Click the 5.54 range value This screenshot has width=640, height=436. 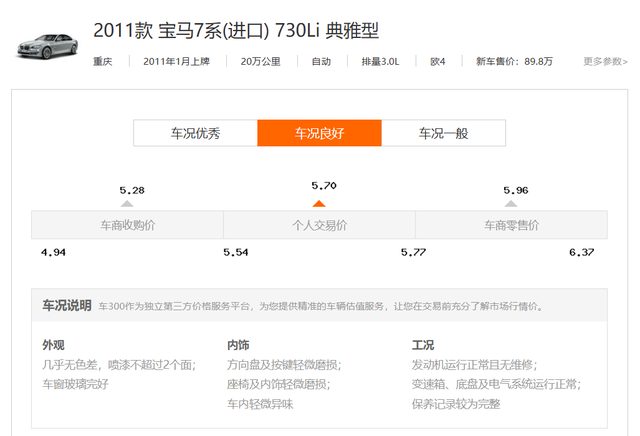tap(236, 252)
